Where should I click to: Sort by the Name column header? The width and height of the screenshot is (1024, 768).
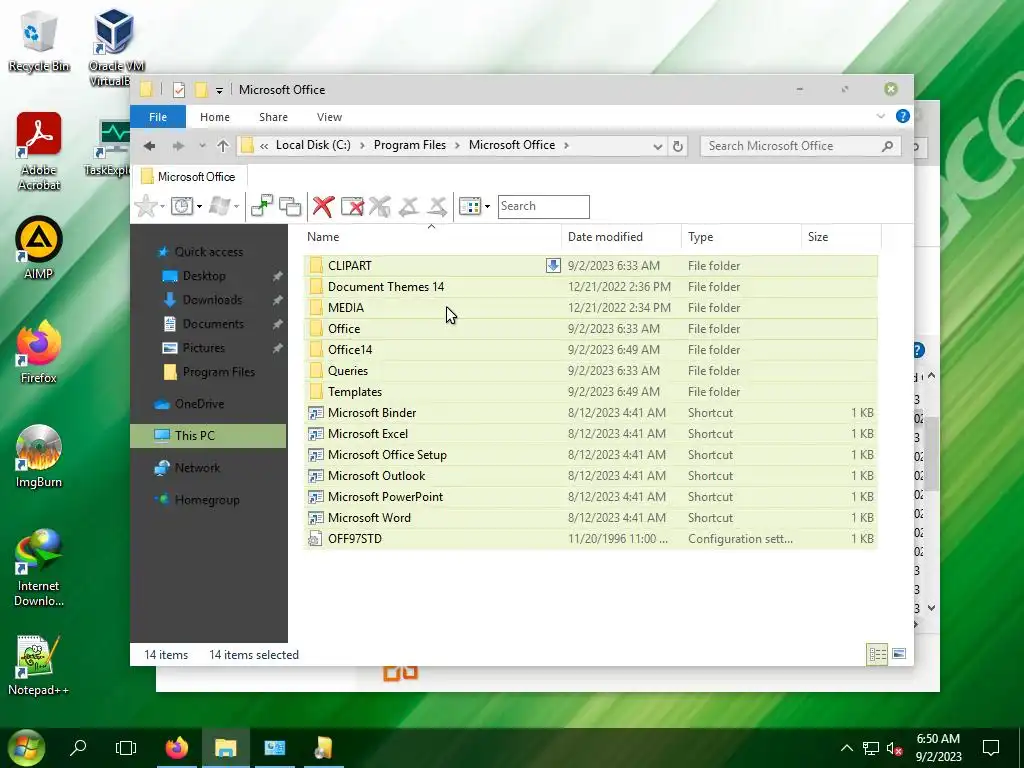tap(431, 237)
